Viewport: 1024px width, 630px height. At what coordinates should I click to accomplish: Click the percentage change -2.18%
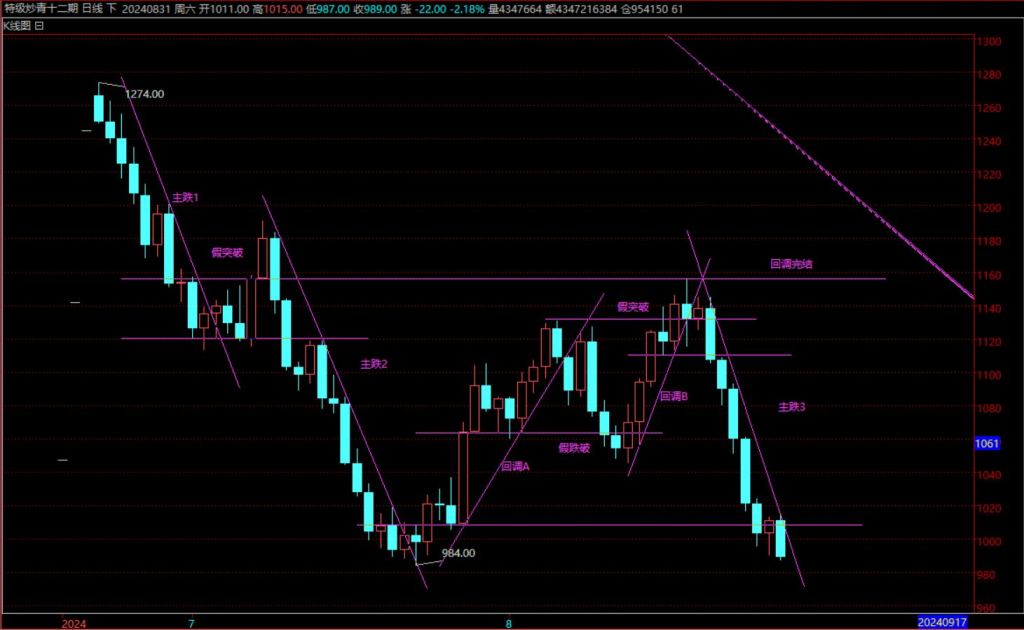468,9
